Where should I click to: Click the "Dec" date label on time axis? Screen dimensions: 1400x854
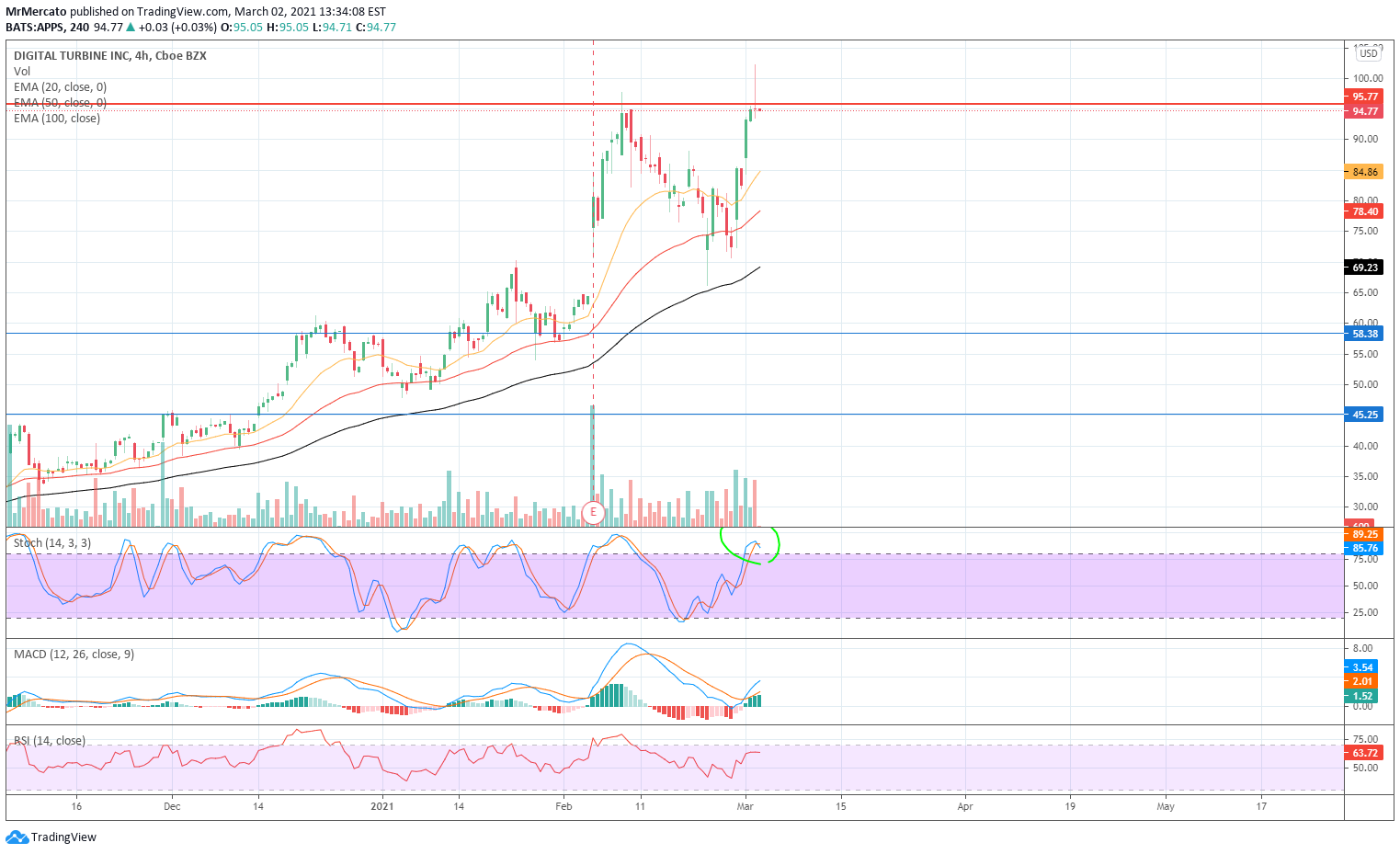[x=172, y=807]
